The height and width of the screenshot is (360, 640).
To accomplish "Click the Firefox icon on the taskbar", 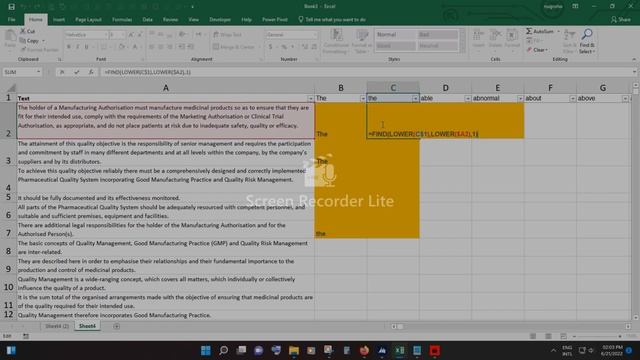I will click(364, 351).
